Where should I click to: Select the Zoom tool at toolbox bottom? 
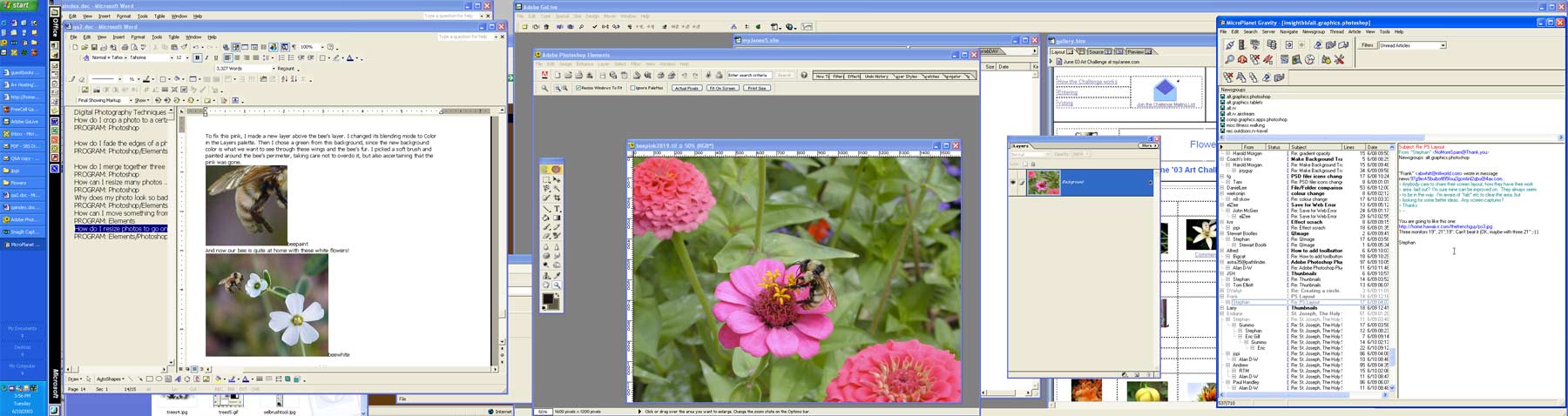coord(558,285)
